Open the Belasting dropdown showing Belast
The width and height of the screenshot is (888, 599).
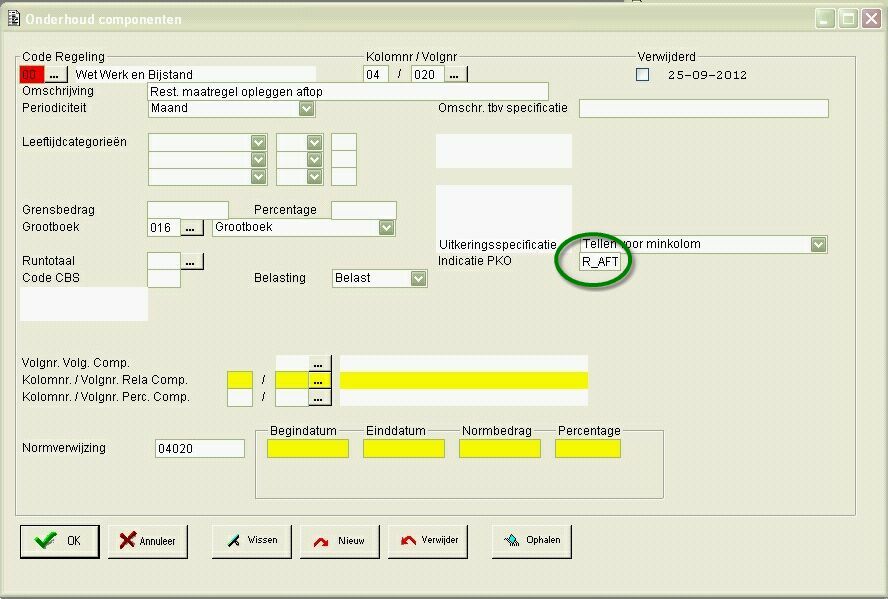[x=419, y=279]
